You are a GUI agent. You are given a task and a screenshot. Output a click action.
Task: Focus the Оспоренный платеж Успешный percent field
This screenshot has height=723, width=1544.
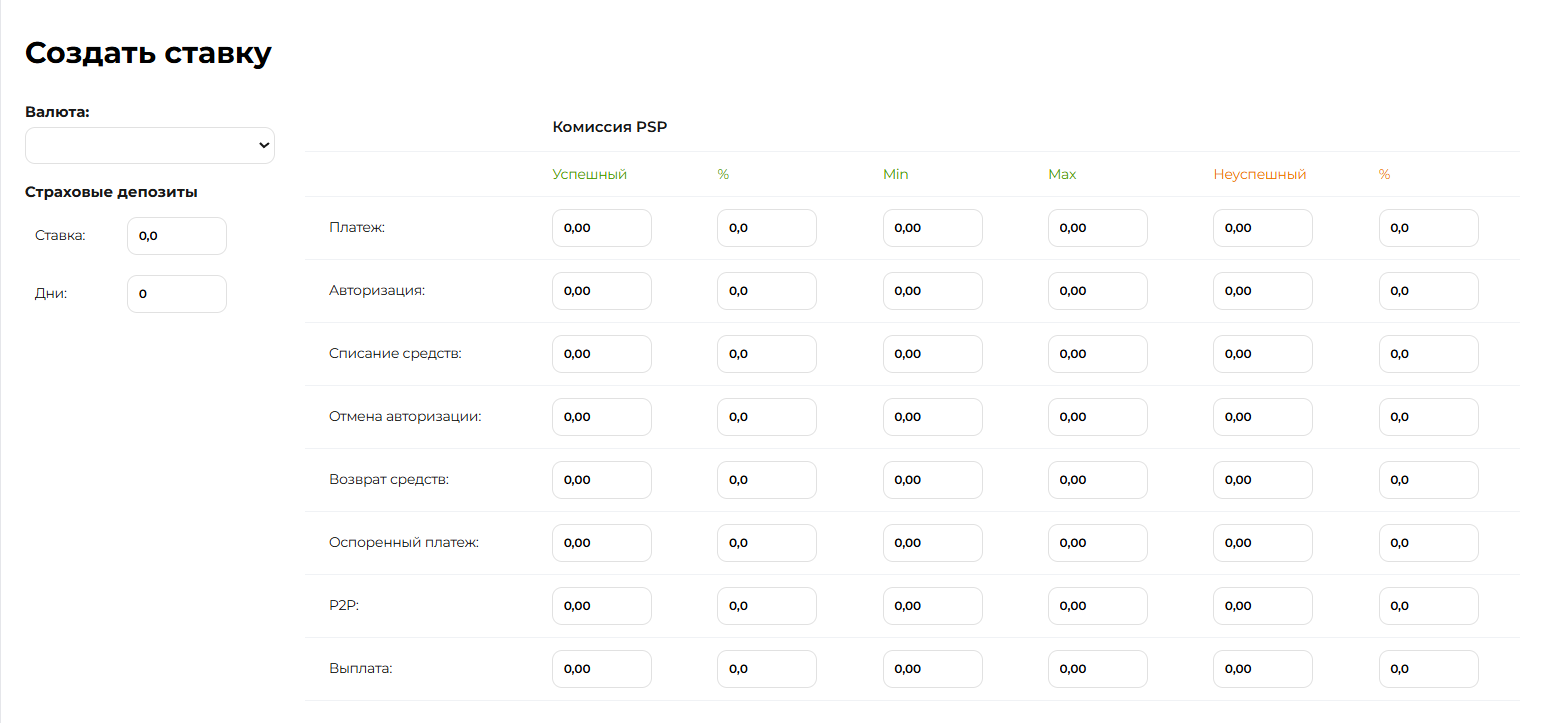[766, 543]
